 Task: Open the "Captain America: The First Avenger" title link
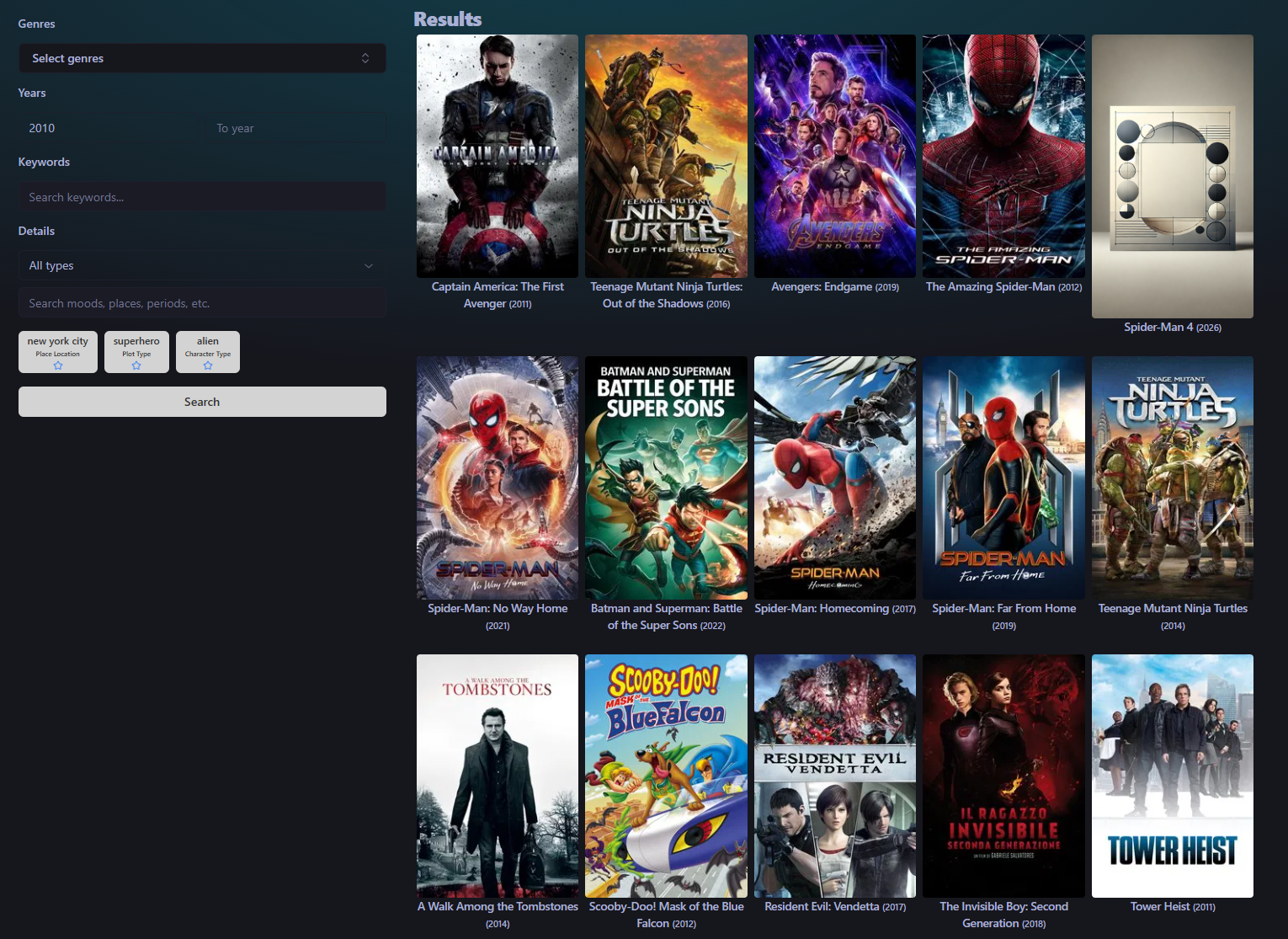click(498, 295)
